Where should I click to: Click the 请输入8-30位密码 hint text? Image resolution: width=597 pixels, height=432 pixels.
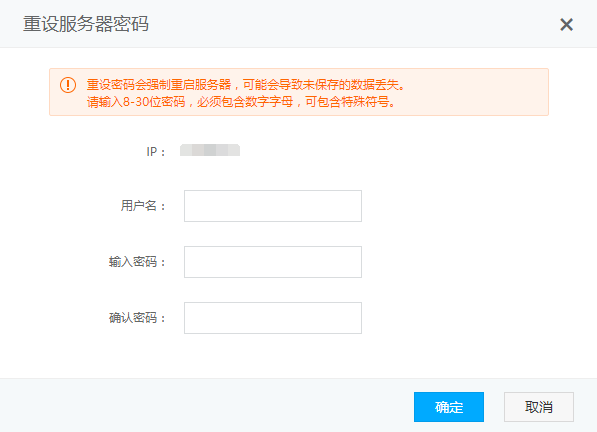pos(136,102)
